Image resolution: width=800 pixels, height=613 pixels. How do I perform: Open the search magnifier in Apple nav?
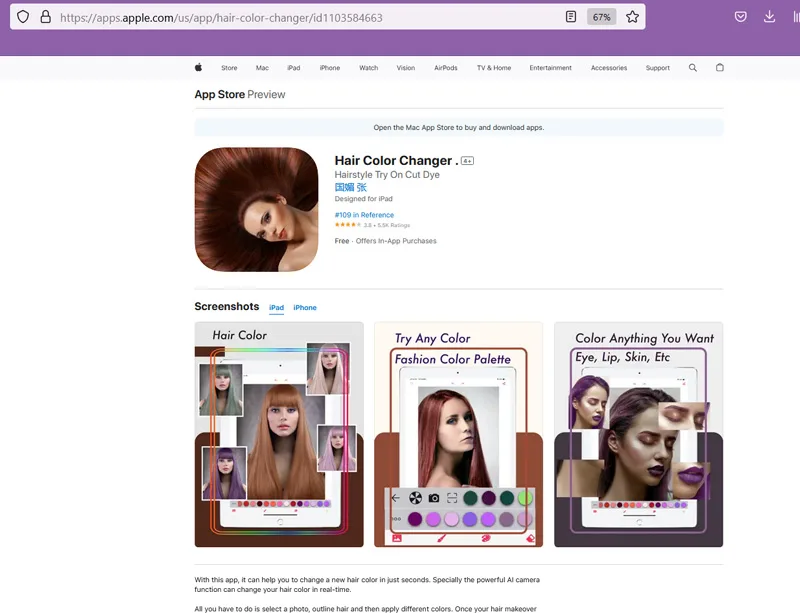(692, 67)
